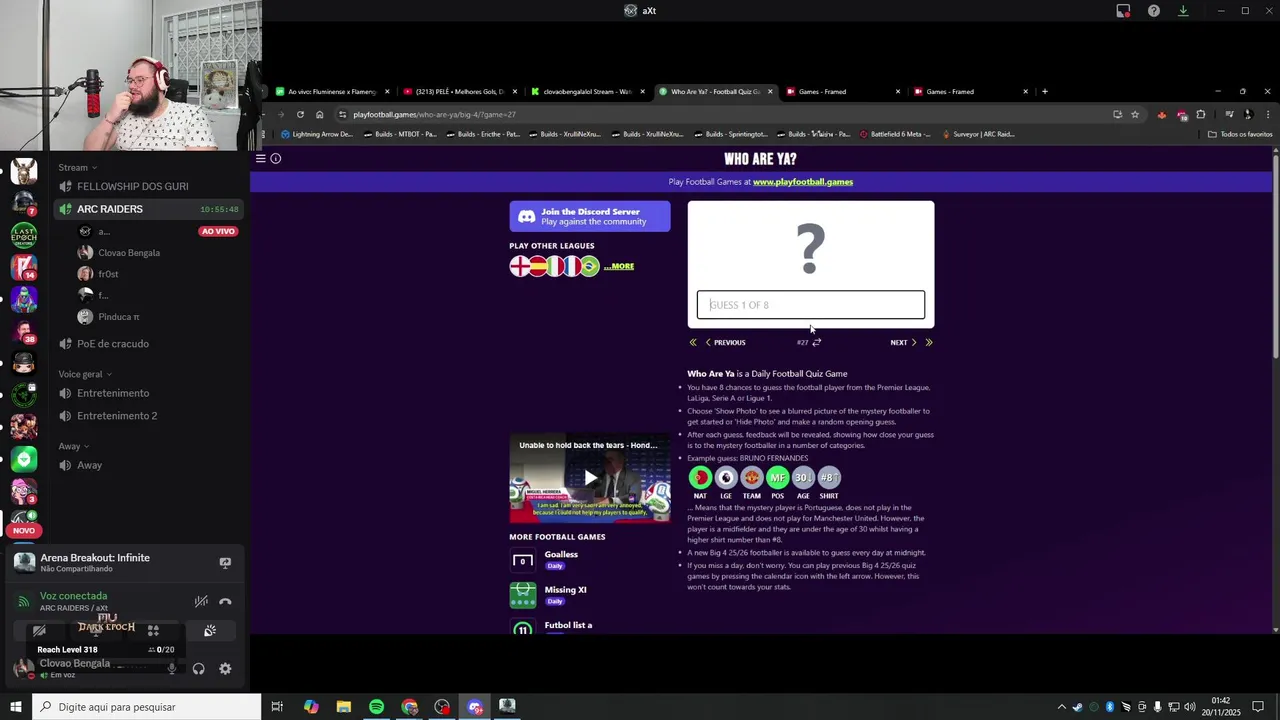Open Discord user settings gear
Viewport: 1280px width, 720px height.
click(225, 669)
